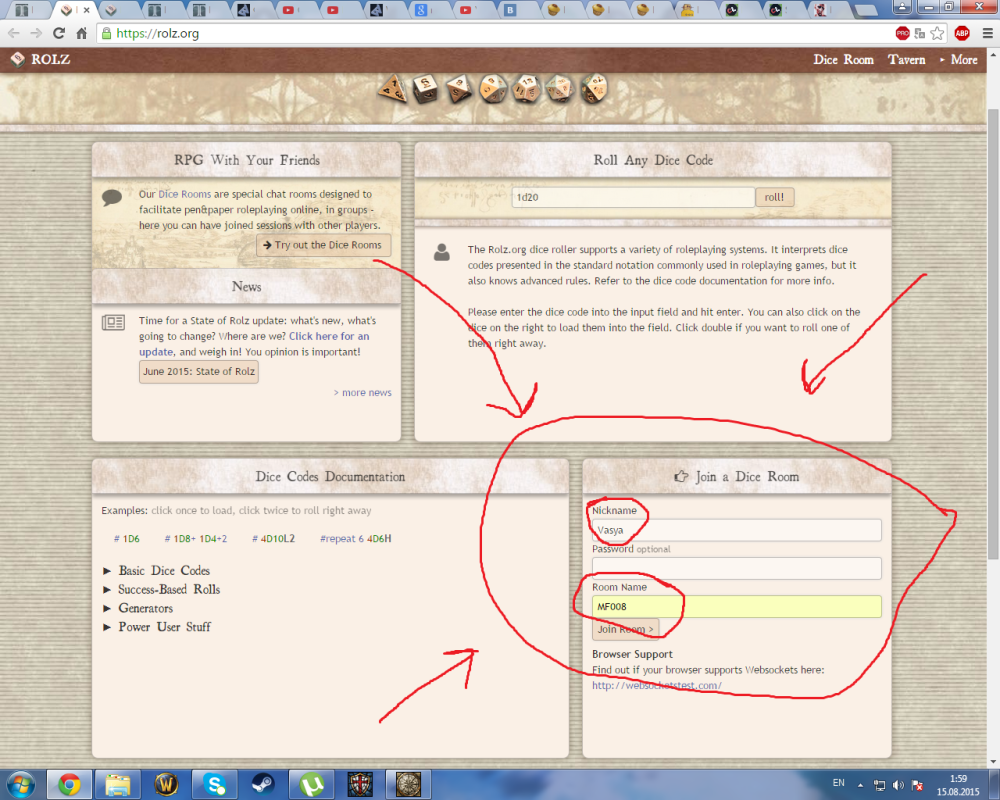
Task: Open Steam from the taskbar
Action: coord(263,784)
